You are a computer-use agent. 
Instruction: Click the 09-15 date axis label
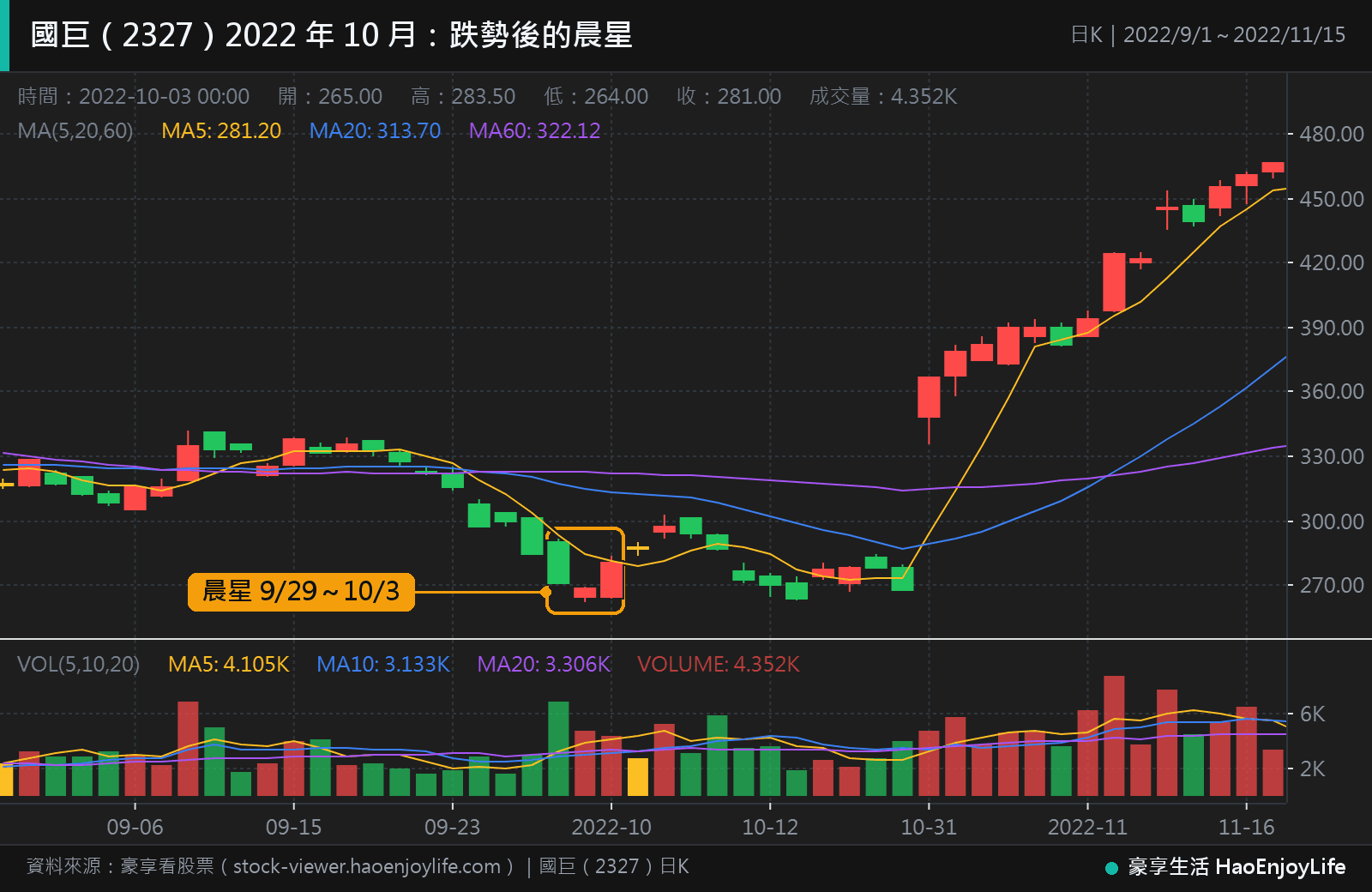click(293, 827)
